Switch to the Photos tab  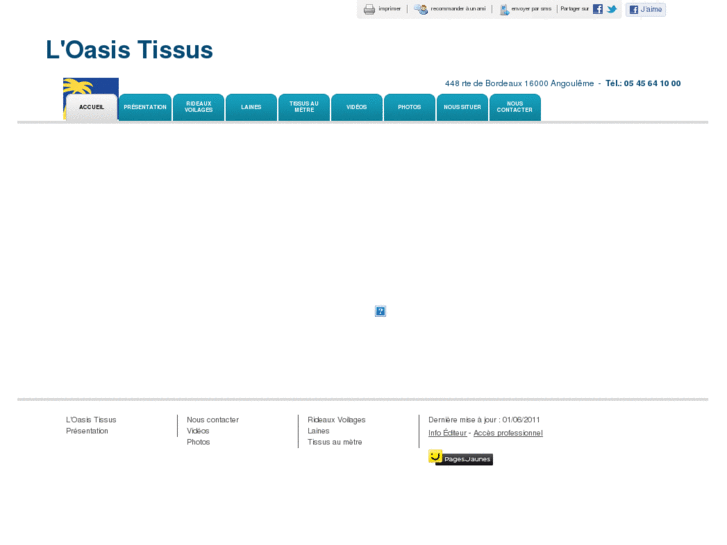pos(409,107)
